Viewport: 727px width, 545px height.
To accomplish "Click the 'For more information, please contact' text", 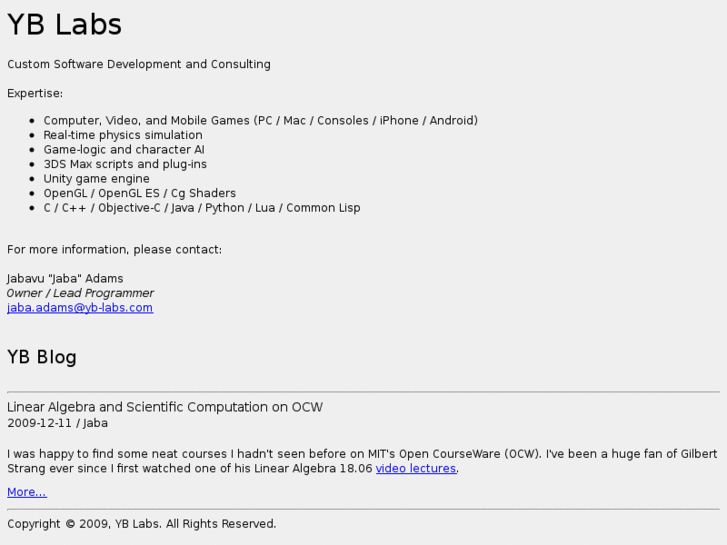I will [115, 249].
